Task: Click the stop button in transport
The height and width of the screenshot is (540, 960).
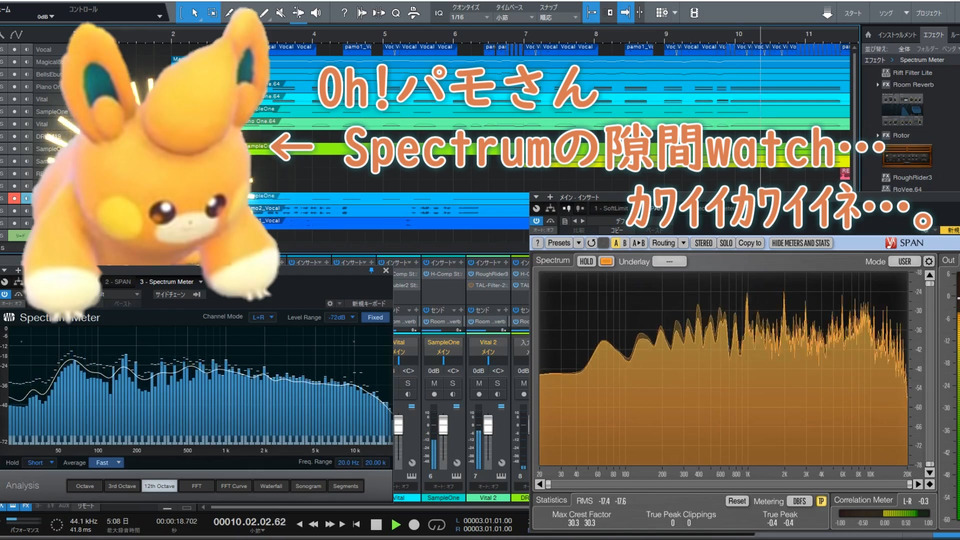Action: pos(377,524)
